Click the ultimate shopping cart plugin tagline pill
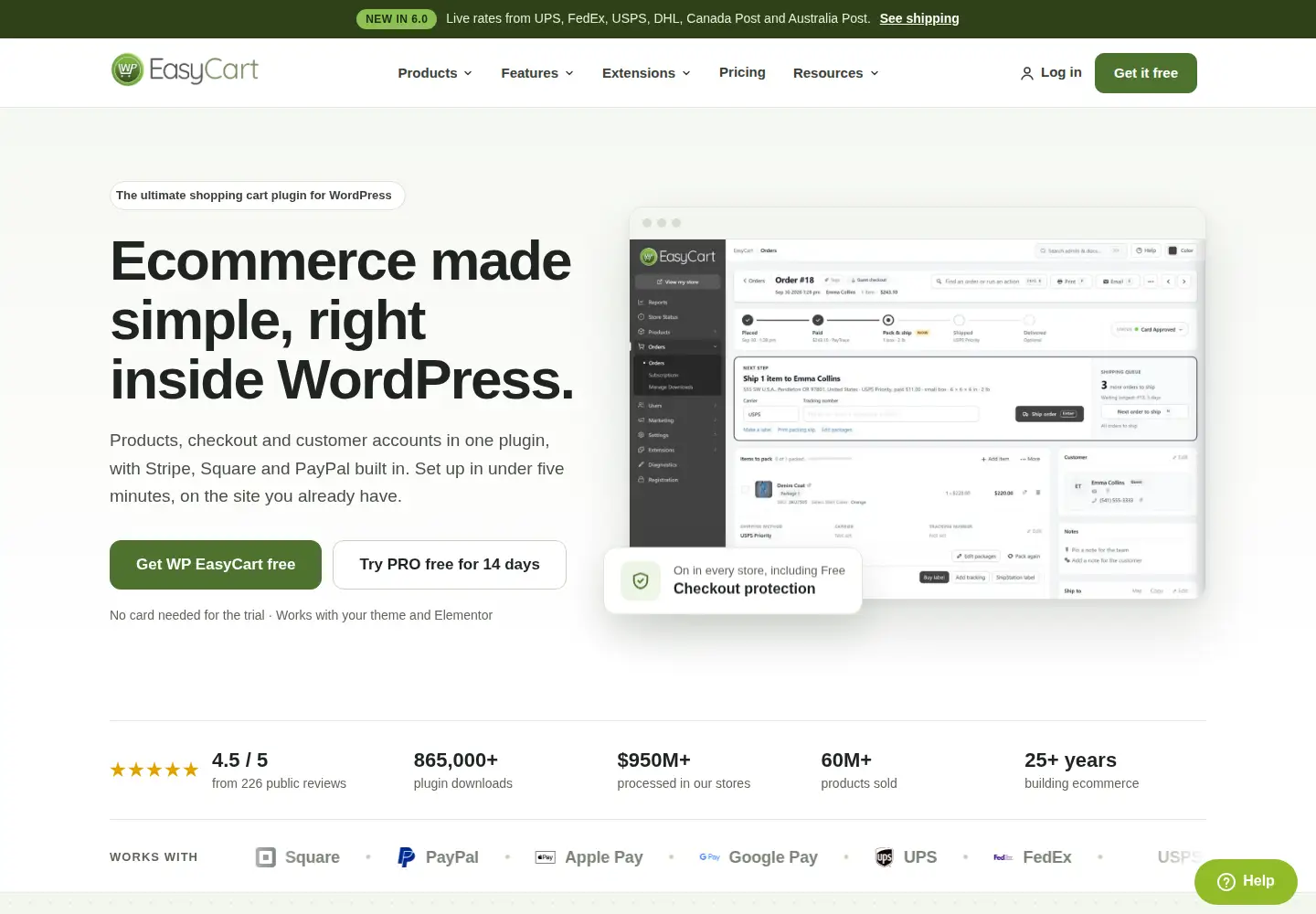This screenshot has height=914, width=1316. (x=257, y=196)
